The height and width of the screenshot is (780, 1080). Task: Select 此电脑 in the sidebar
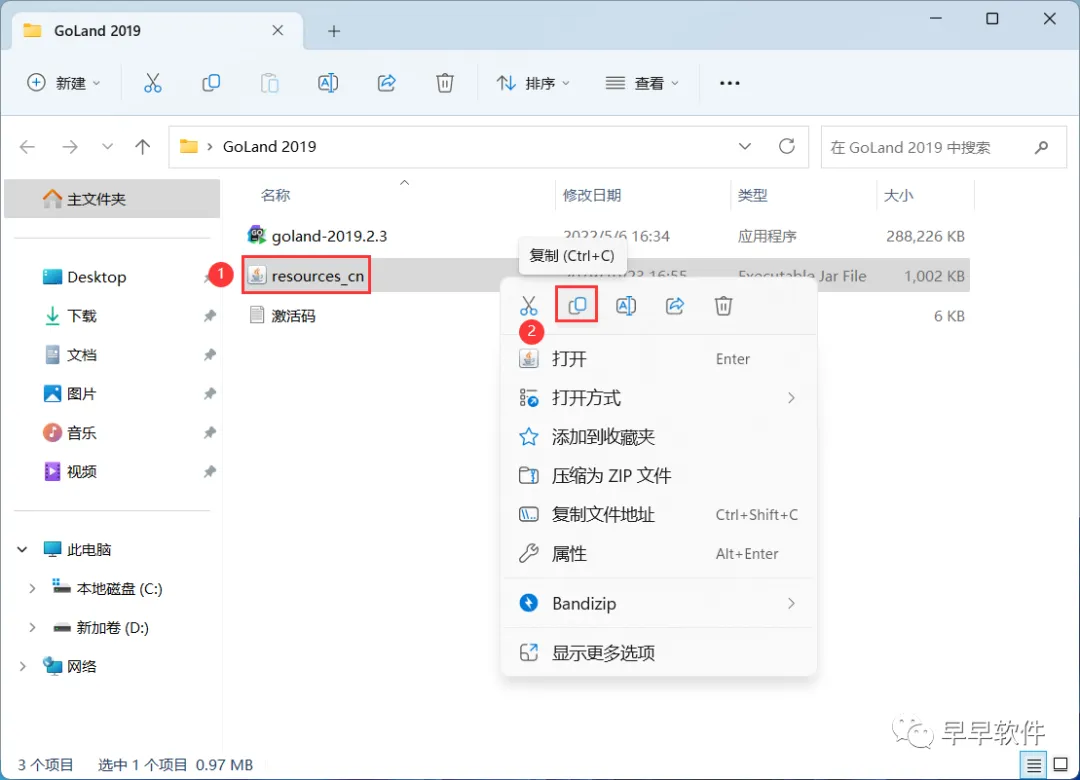[77, 549]
